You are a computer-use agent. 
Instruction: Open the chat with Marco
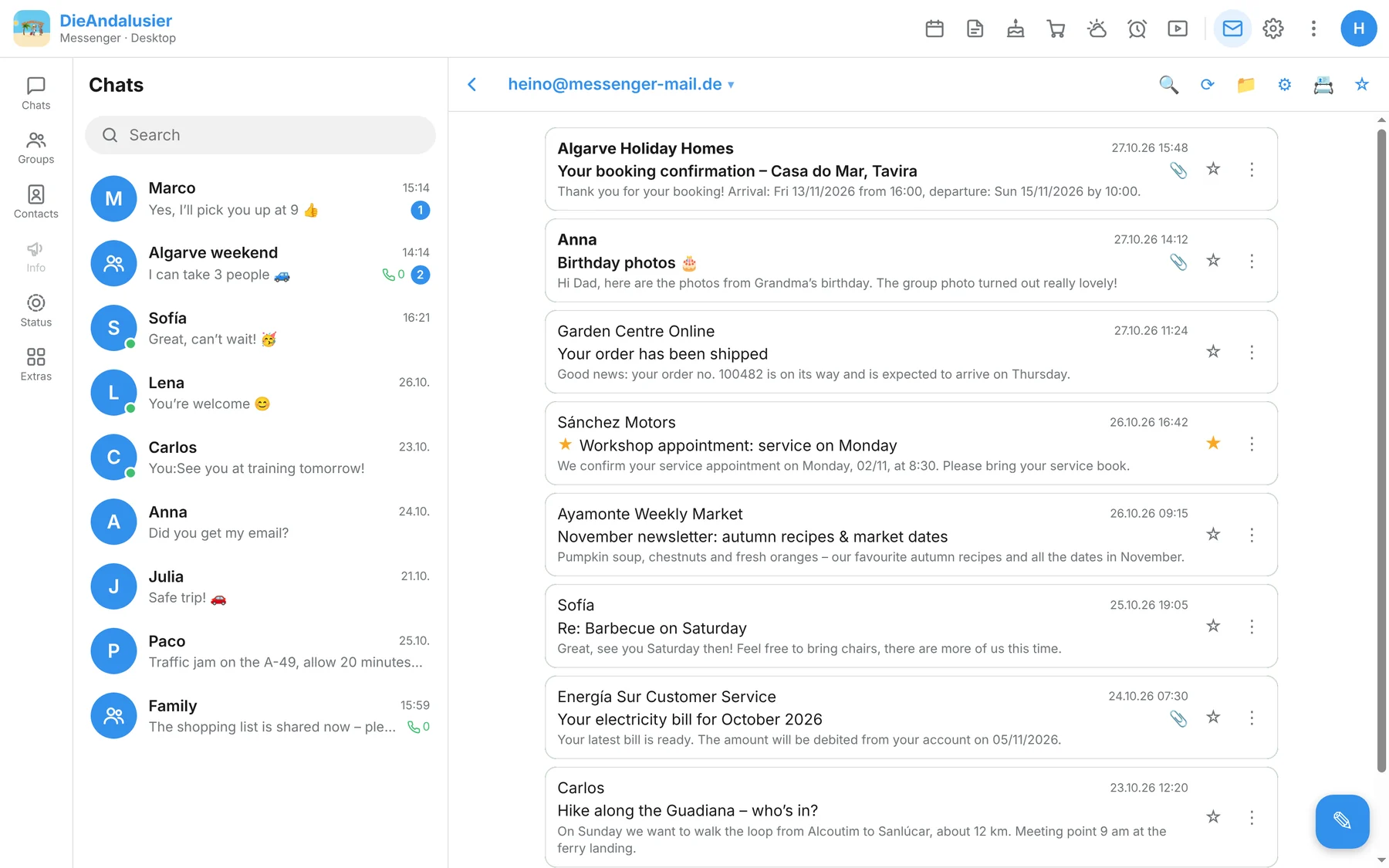[260, 199]
